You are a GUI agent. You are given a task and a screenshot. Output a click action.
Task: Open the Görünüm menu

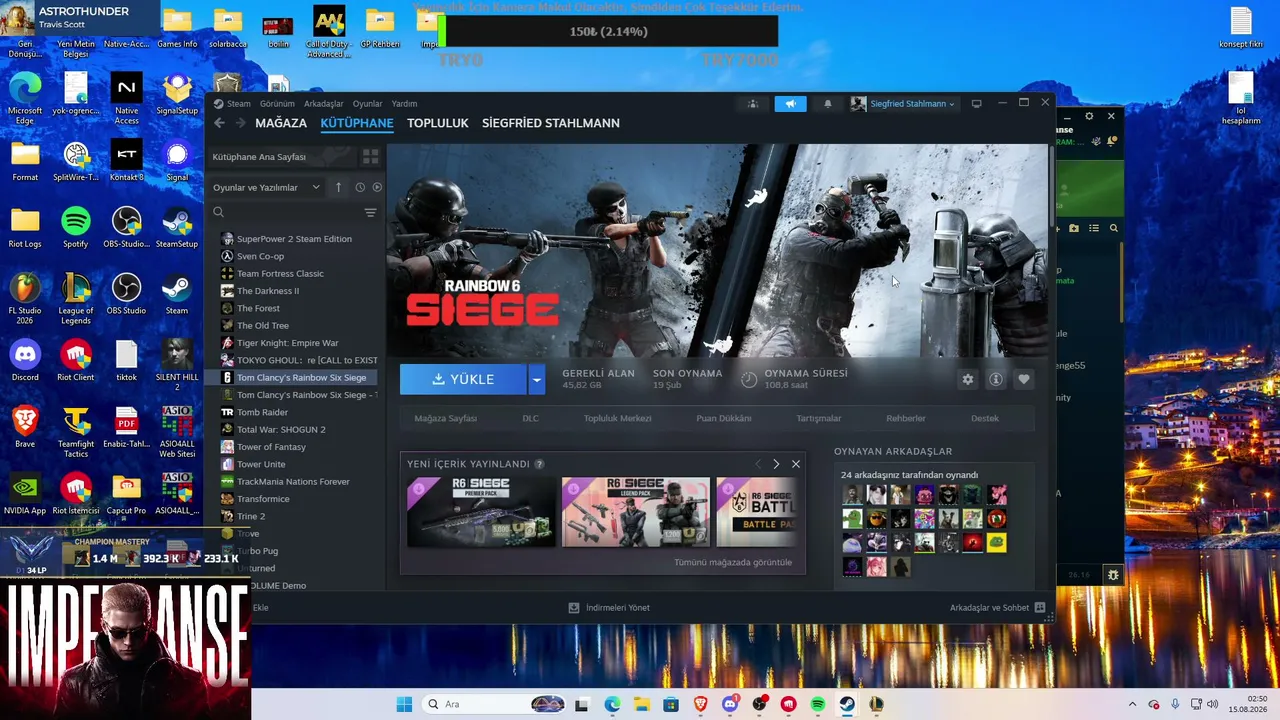(x=277, y=103)
